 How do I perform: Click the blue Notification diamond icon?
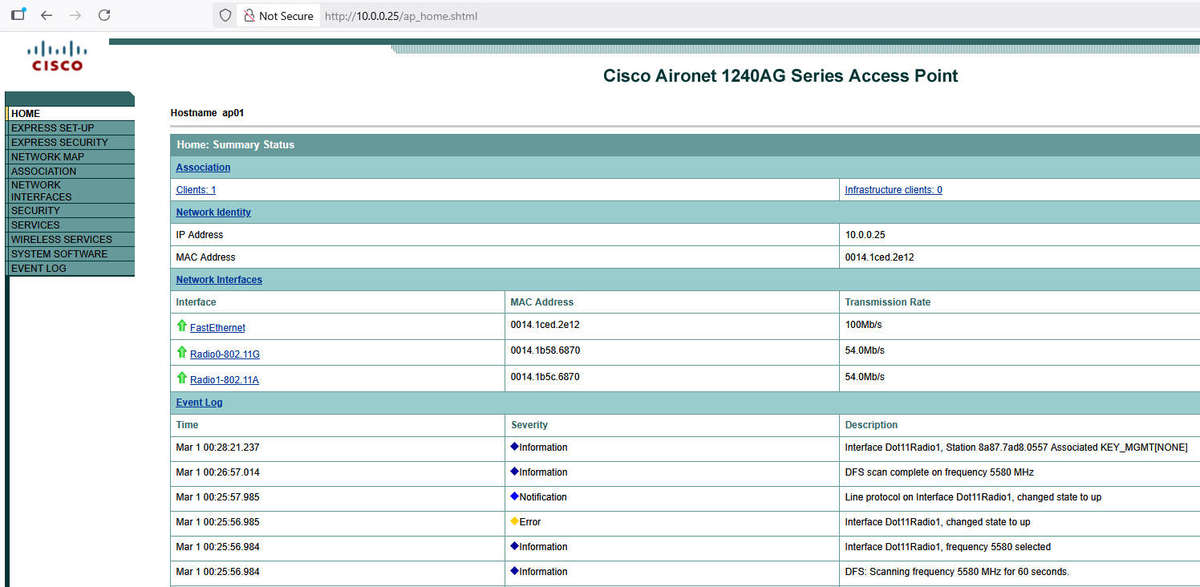coord(516,496)
